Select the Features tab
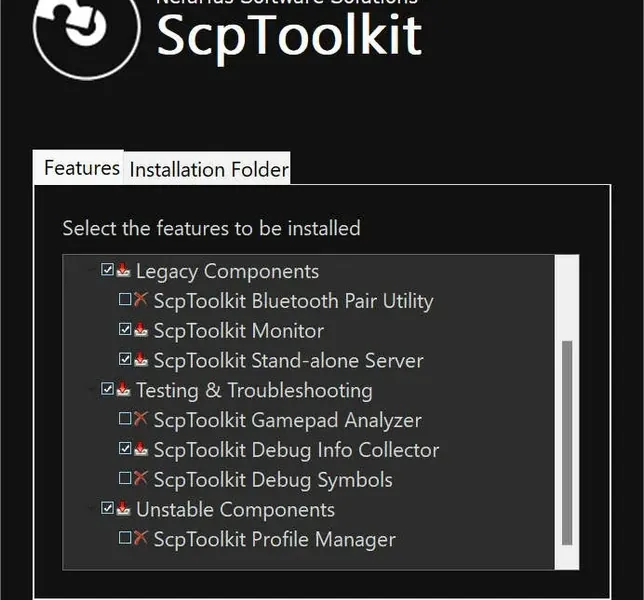 (x=82, y=168)
